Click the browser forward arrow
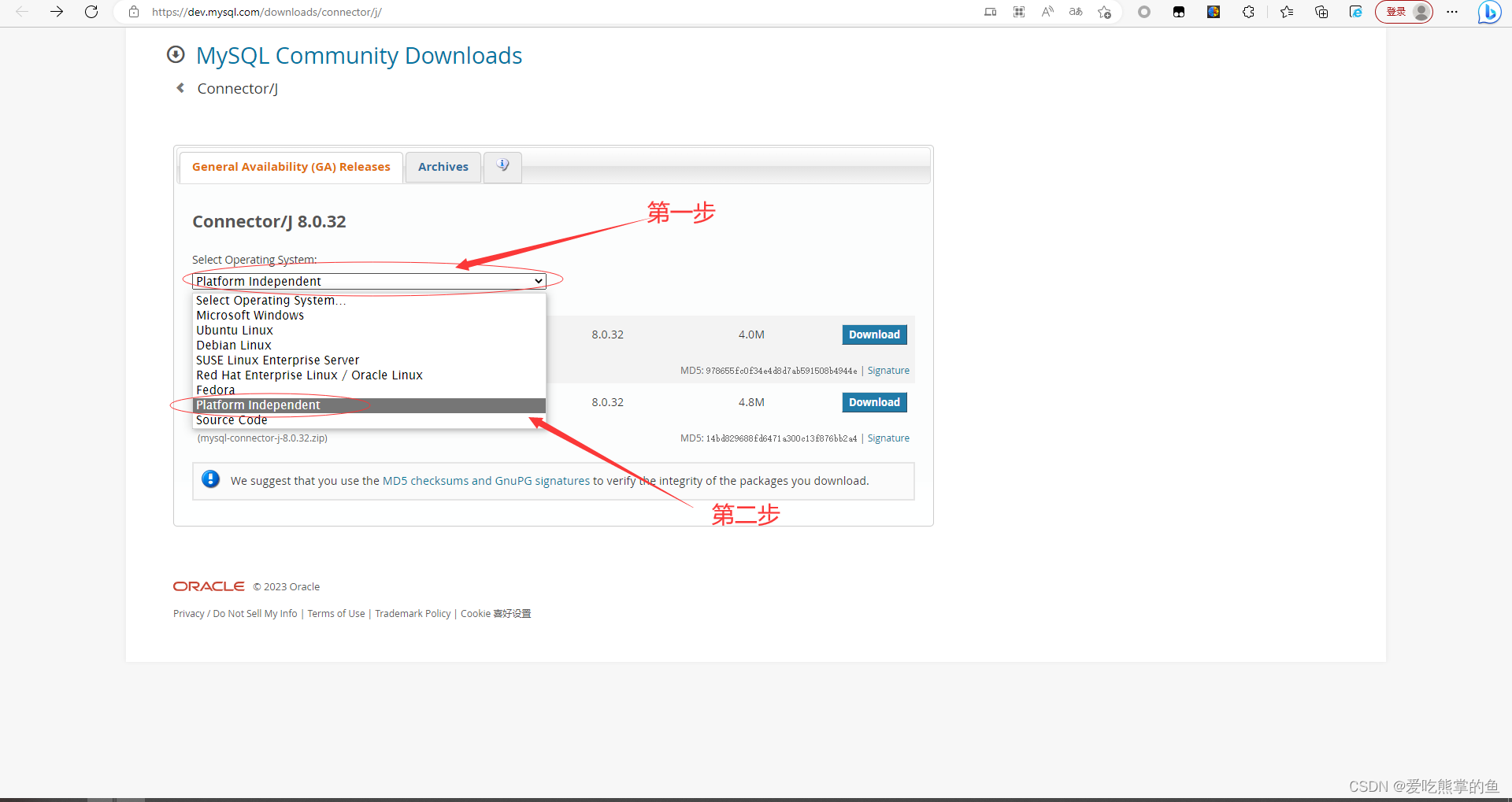The width and height of the screenshot is (1512, 802). pyautogui.click(x=57, y=12)
